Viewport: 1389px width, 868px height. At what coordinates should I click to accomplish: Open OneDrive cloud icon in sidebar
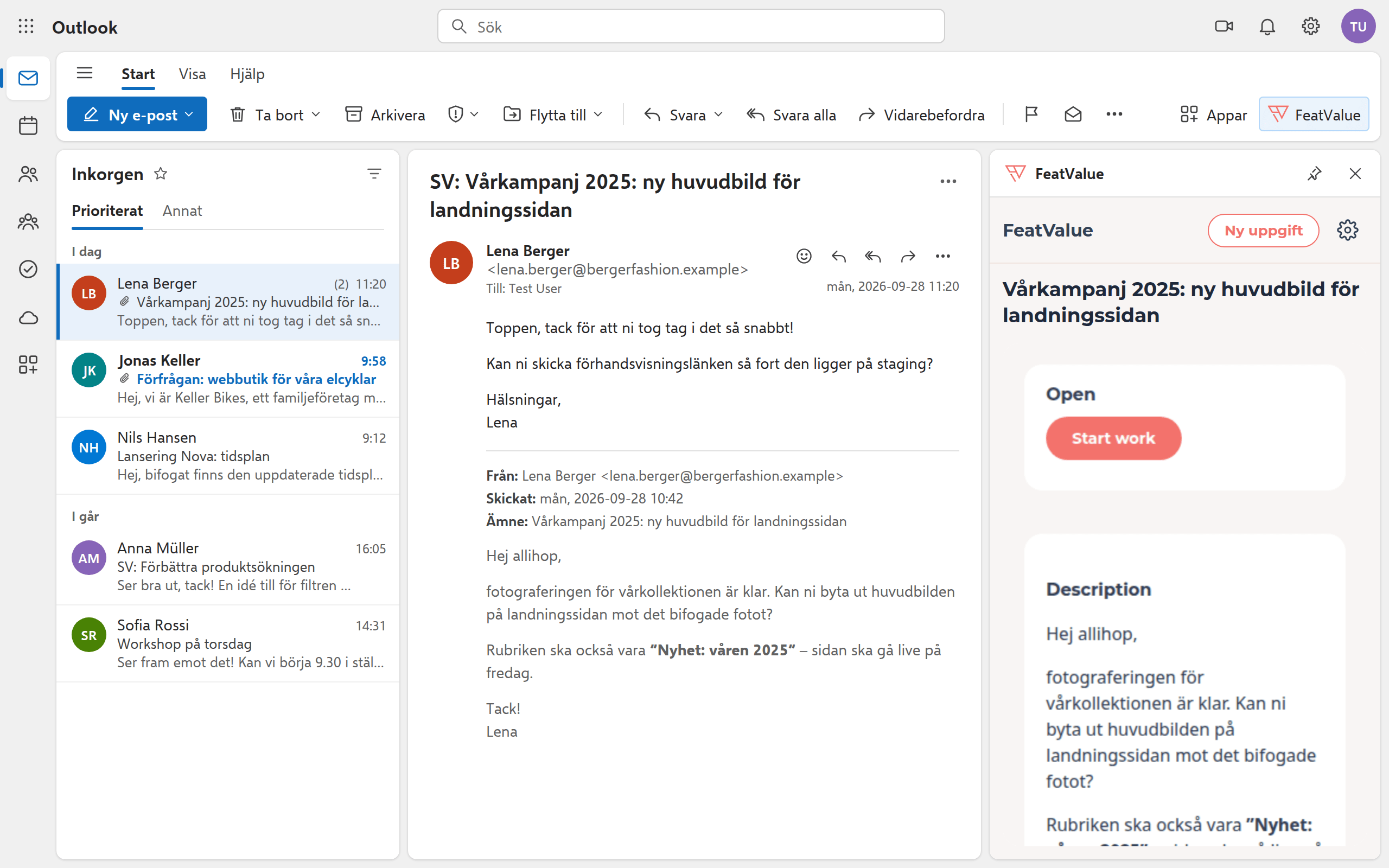(x=28, y=317)
